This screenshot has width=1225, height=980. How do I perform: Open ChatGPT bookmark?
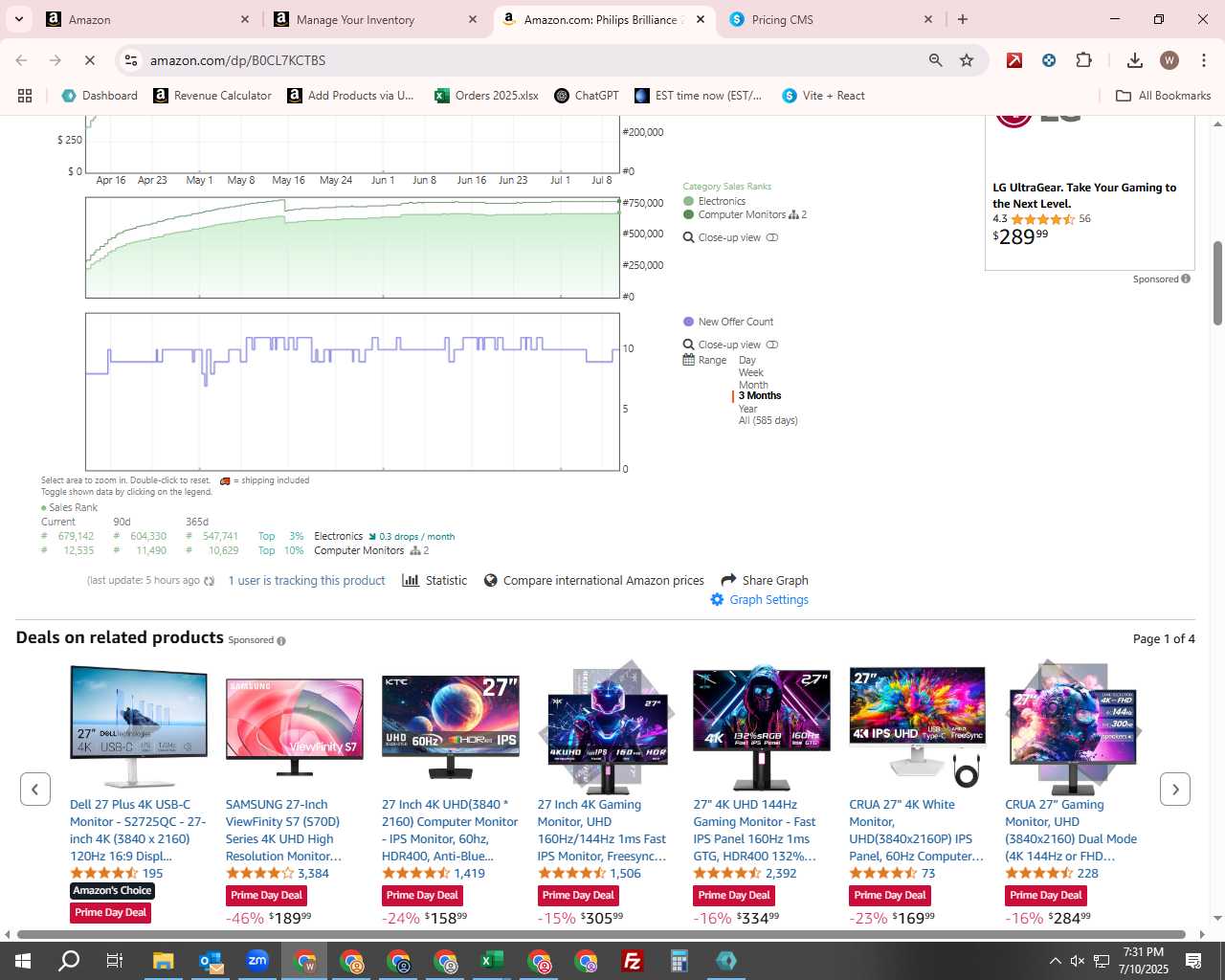587,96
